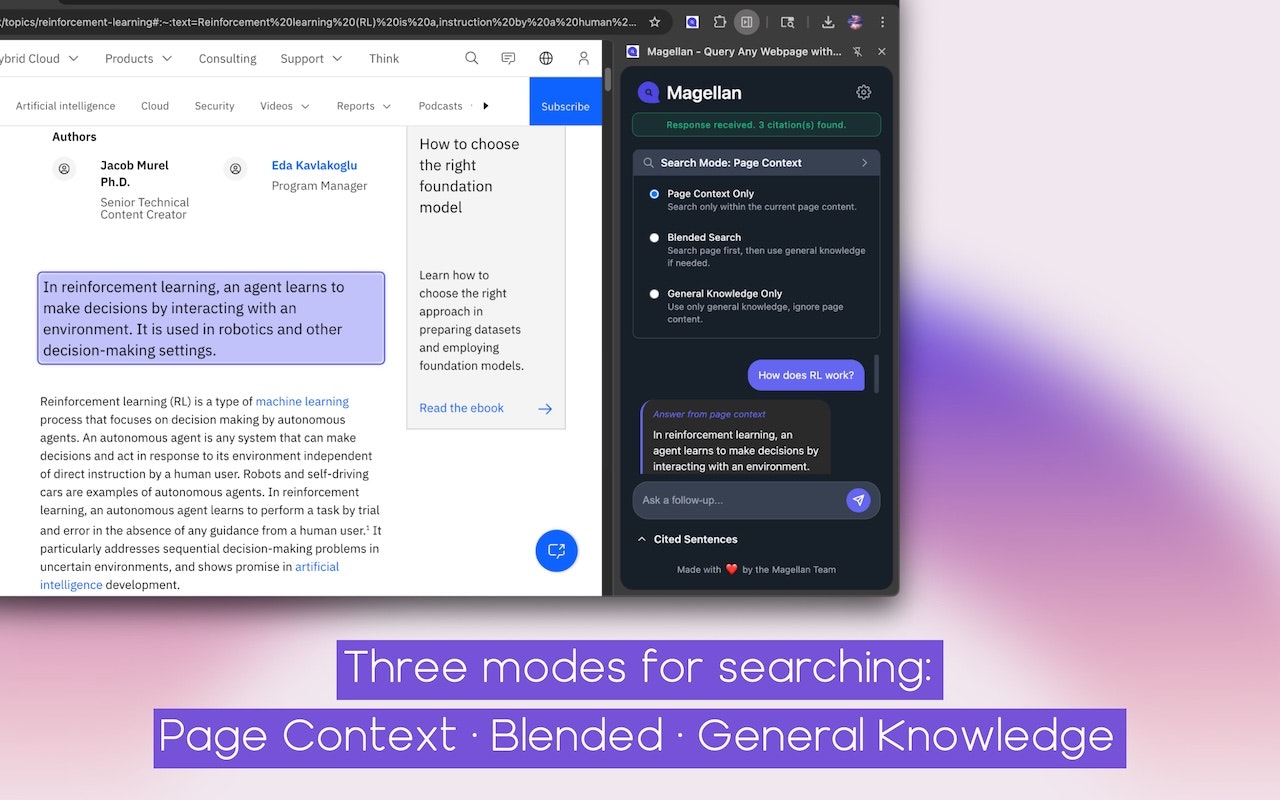Click the blue floating share button on page
1280x800 pixels.
(557, 550)
